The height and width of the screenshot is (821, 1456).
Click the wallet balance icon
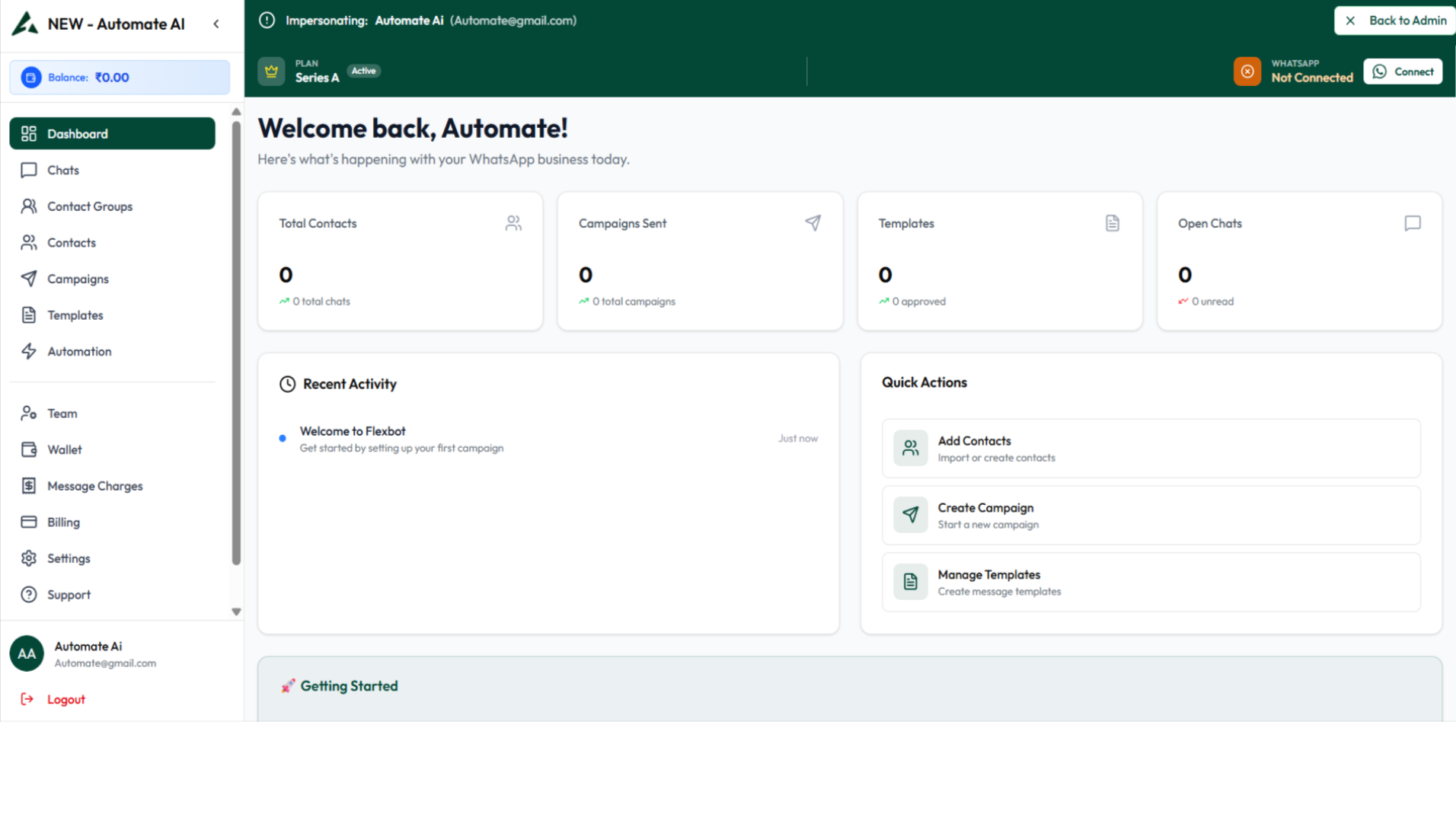[x=31, y=78]
